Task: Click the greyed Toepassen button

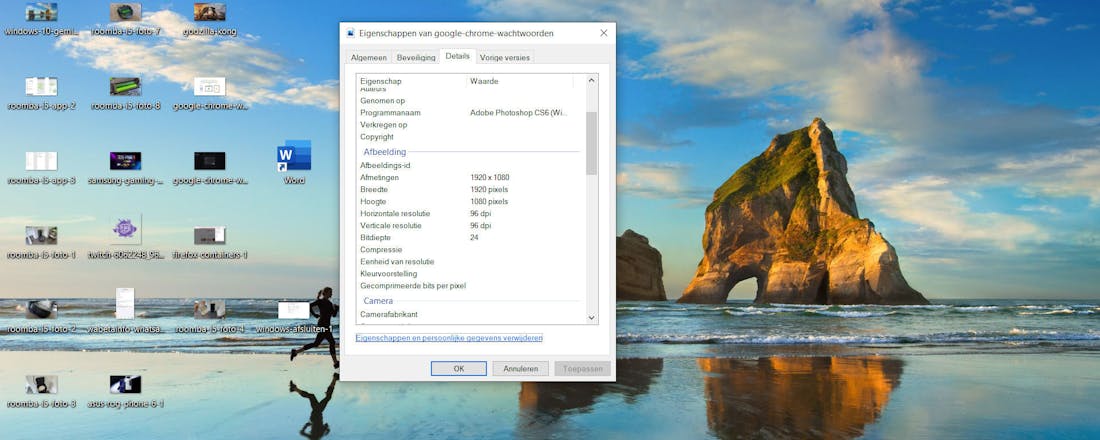Action: 582,368
